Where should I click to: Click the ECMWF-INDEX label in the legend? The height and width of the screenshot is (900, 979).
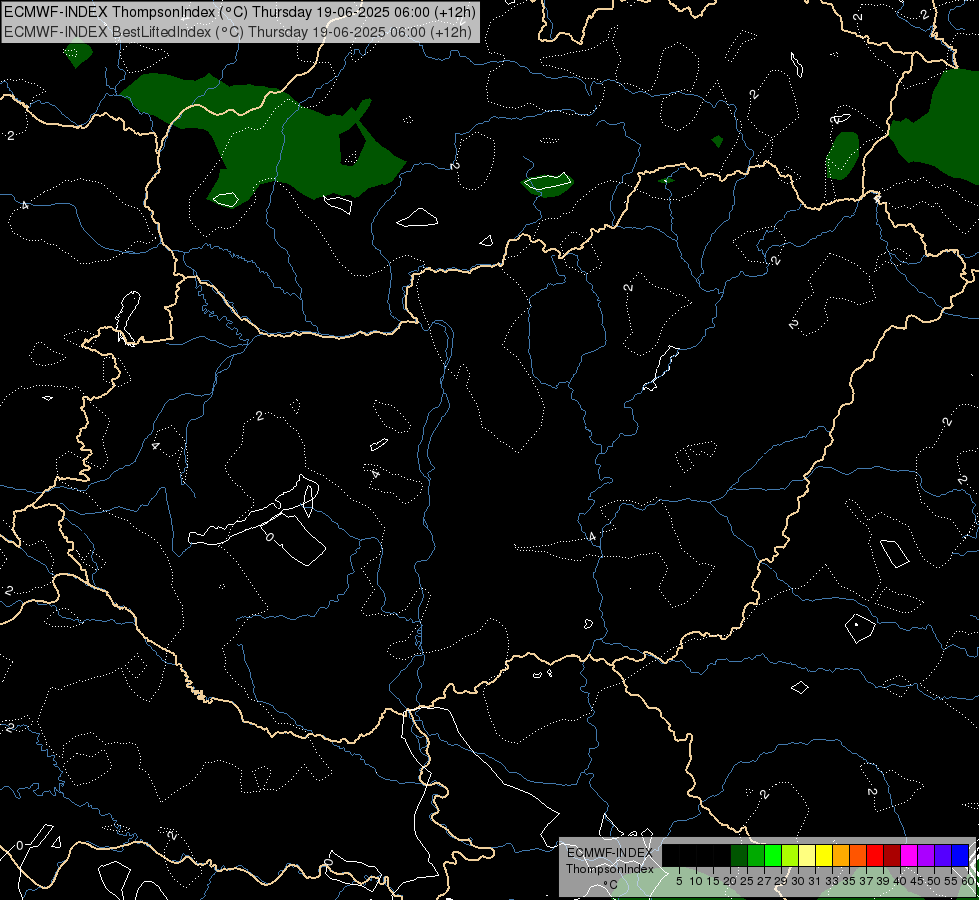(609, 853)
